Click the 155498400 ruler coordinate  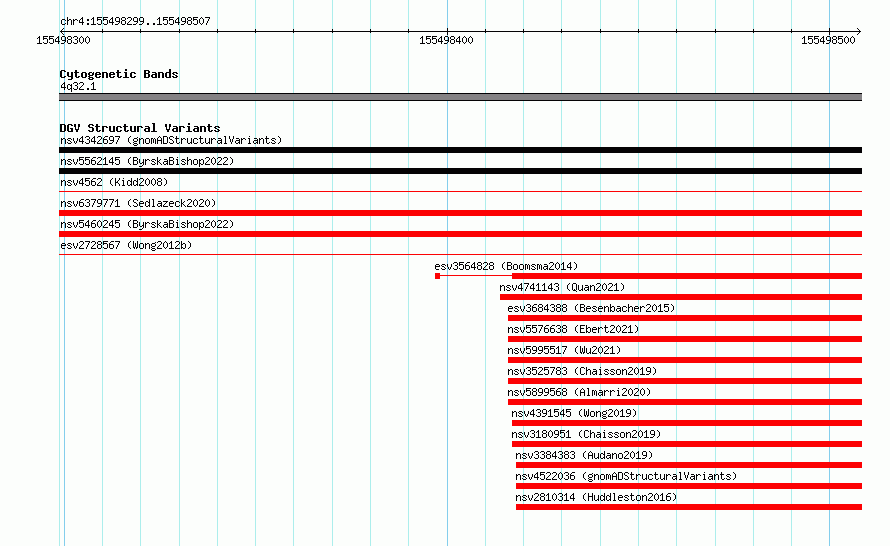(x=446, y=40)
